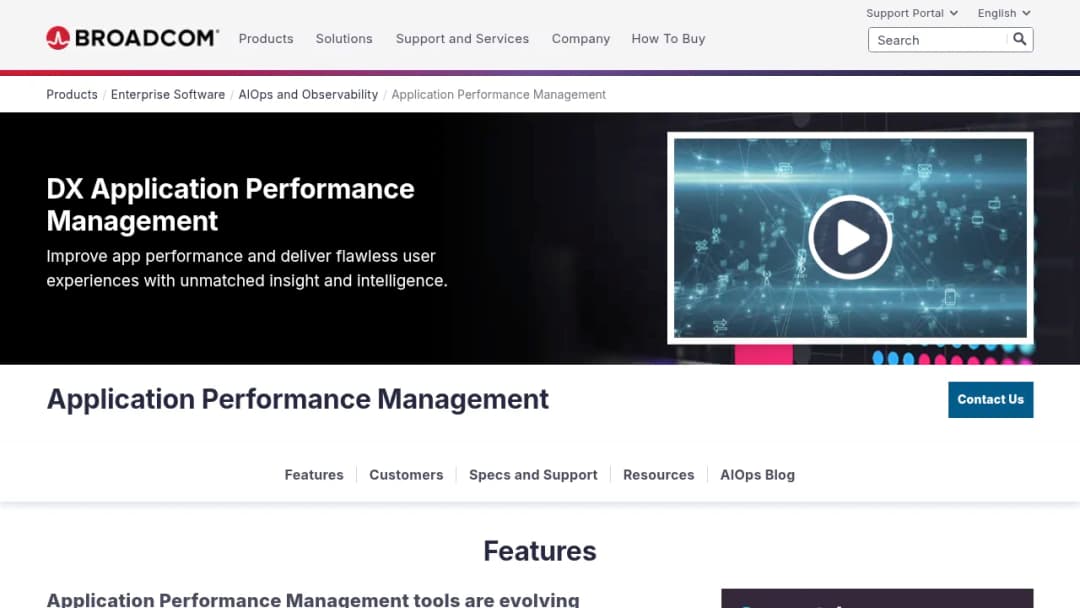Expand the Support Portal dropdown
The height and width of the screenshot is (608, 1080).
912,13
